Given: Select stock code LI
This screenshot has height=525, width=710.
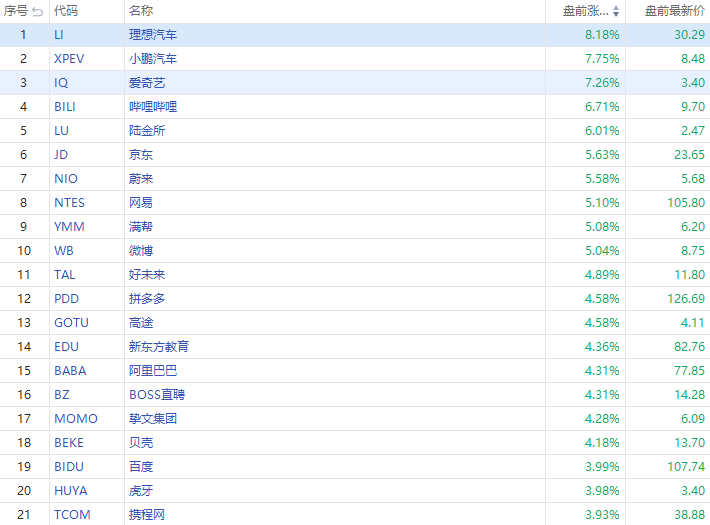Looking at the screenshot, I should click(59, 35).
